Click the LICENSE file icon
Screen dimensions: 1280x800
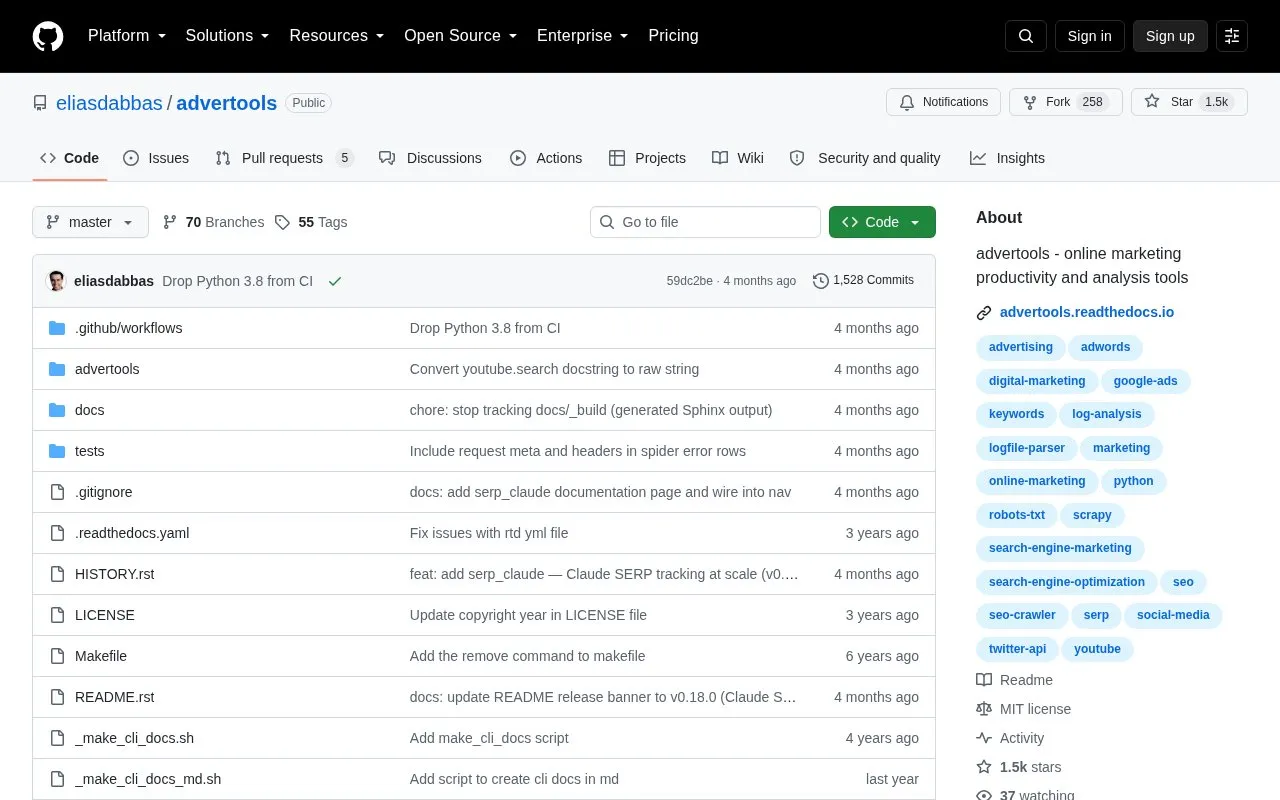57,615
